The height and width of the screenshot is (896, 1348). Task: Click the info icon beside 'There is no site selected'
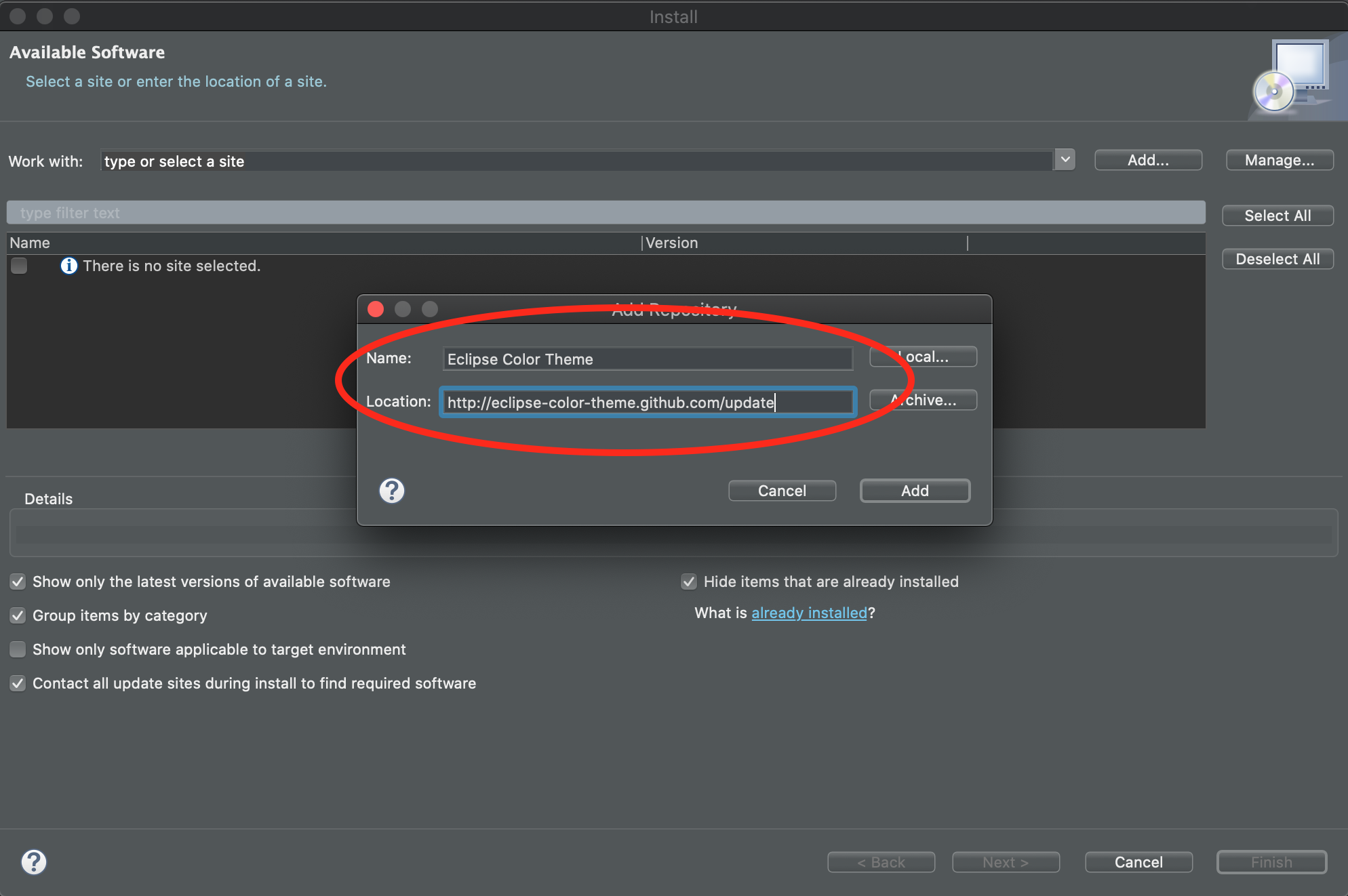click(x=68, y=266)
